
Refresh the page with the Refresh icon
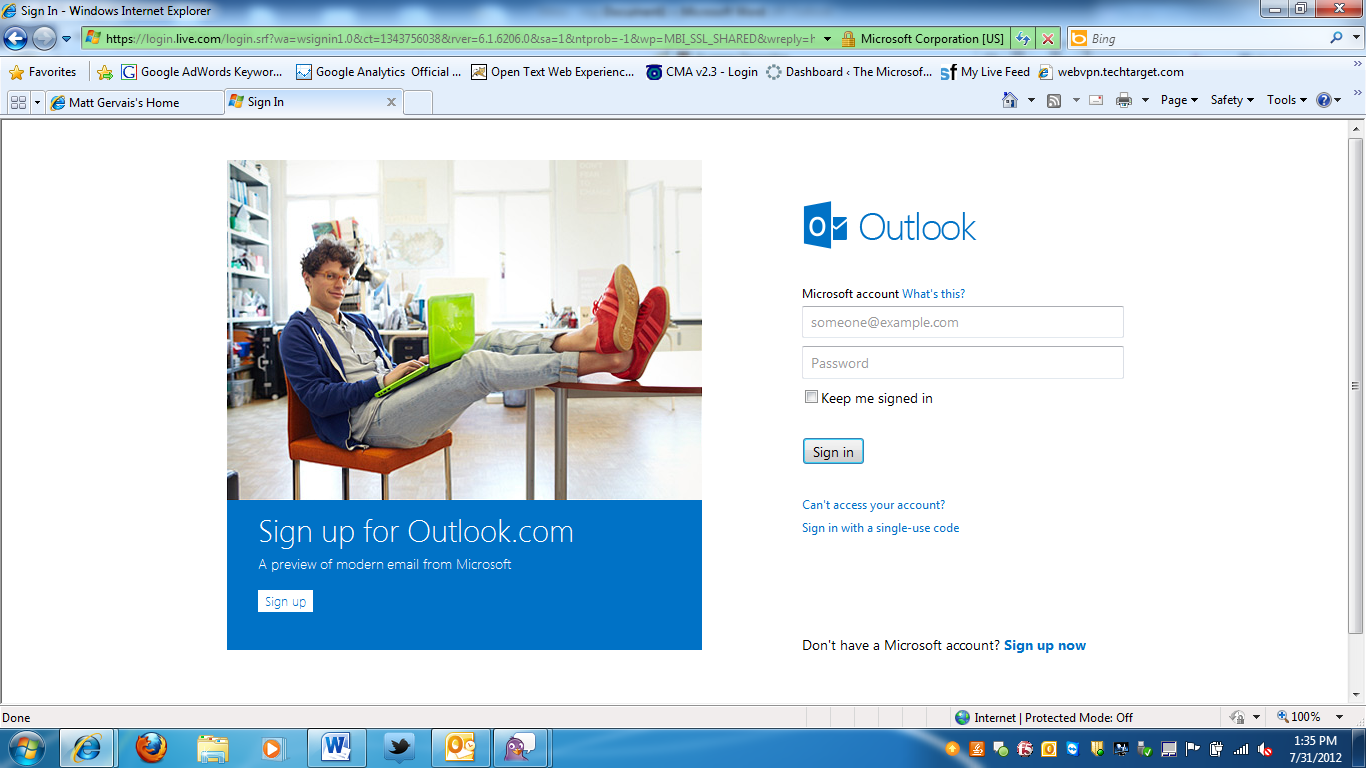point(1023,39)
